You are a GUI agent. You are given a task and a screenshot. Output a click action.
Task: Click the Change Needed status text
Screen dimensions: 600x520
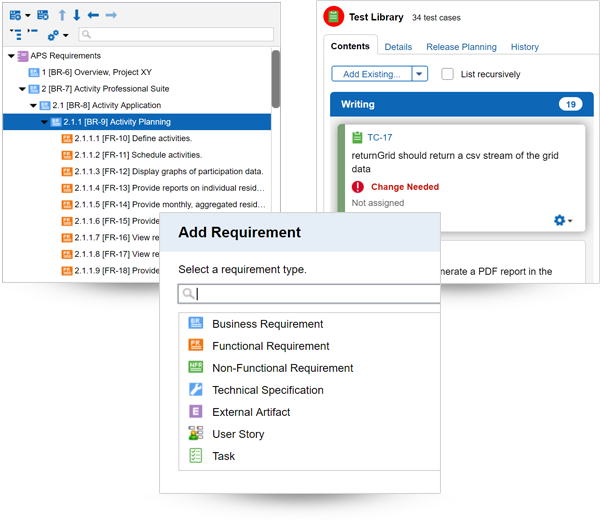(x=405, y=187)
